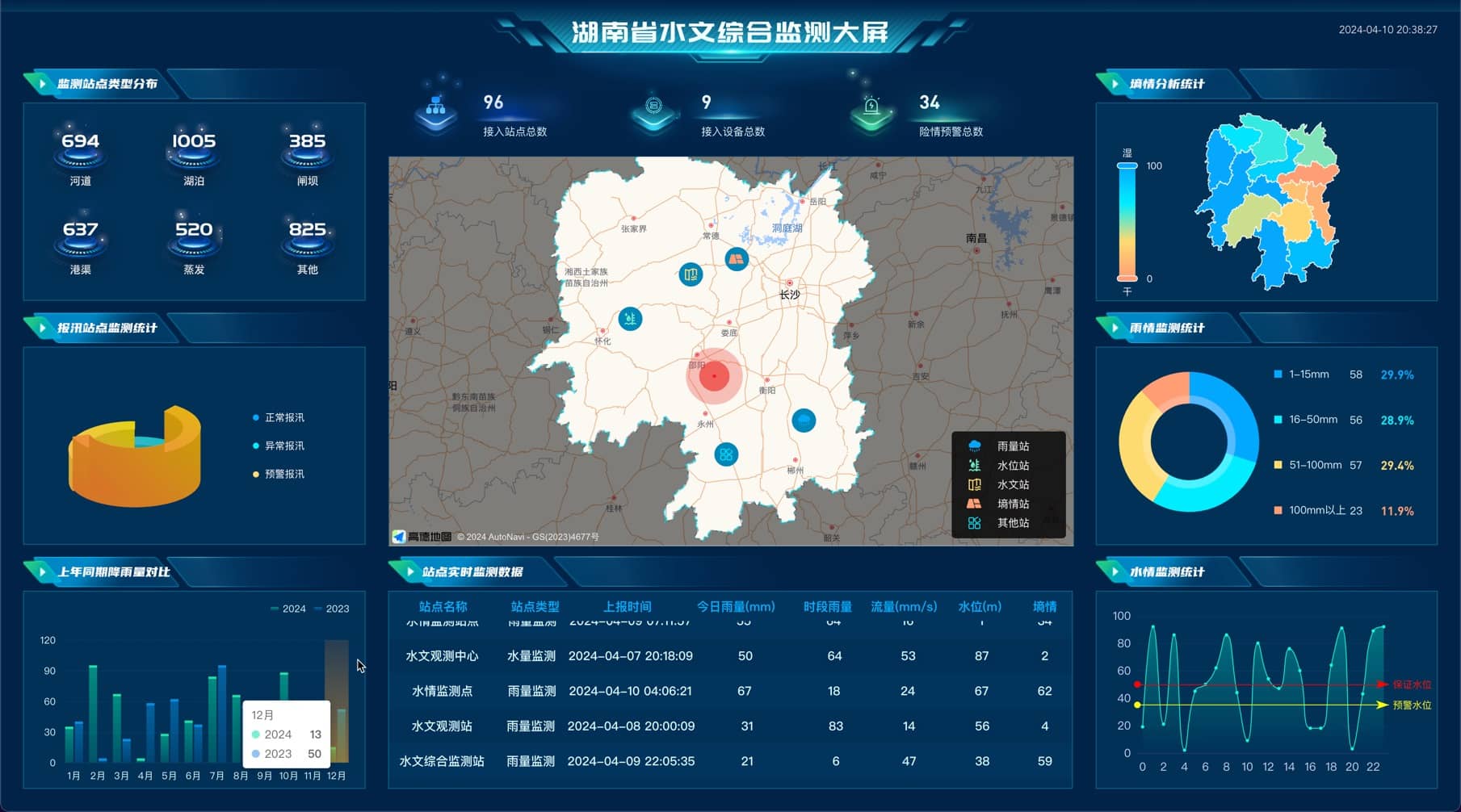Click the red pulsing alert marker at 邵阳
The width and height of the screenshot is (1461, 812).
pos(714,376)
